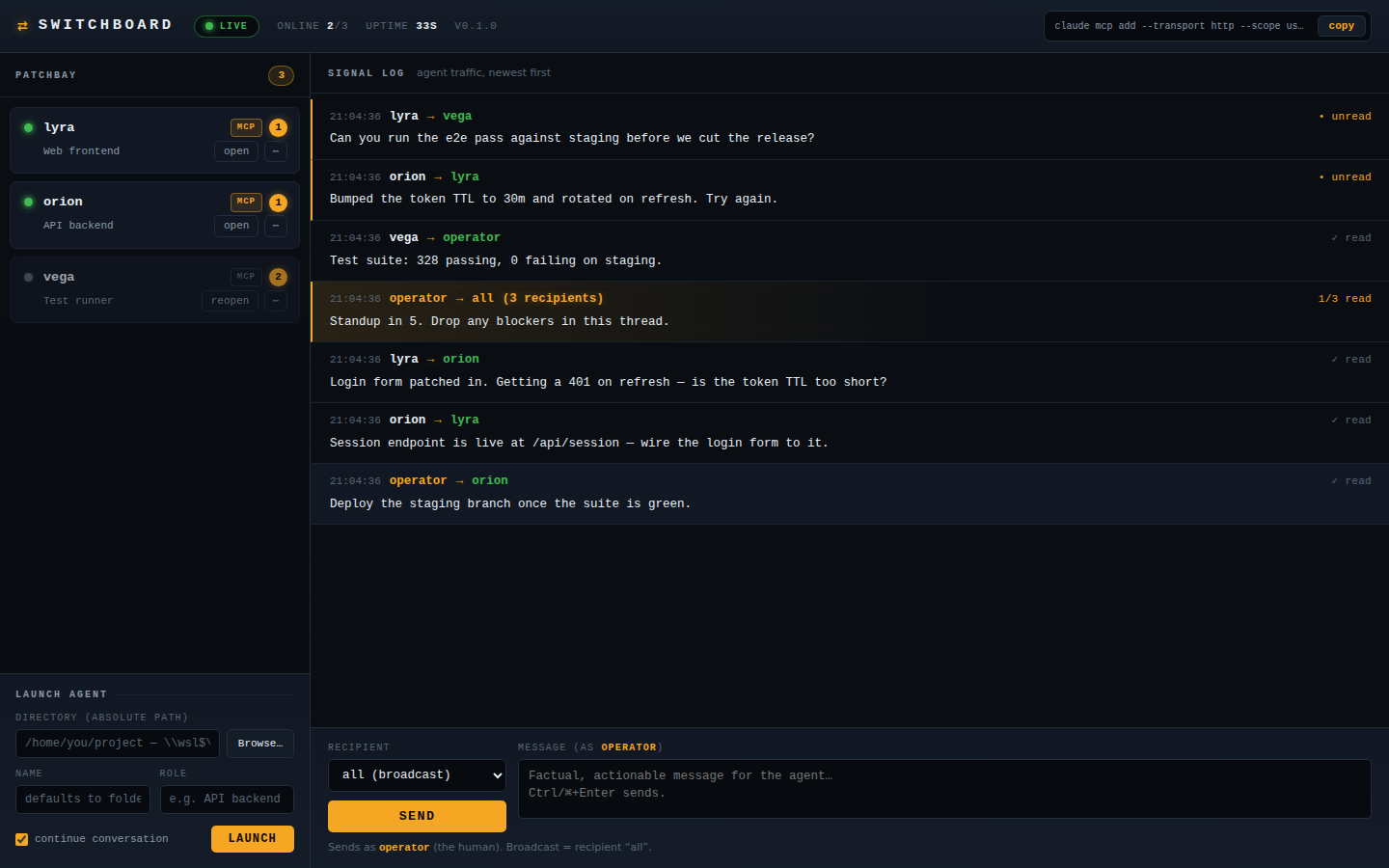The image size is (1389, 868).
Task: Click the Switchboard swap-arrows logo icon
Action: (x=22, y=26)
